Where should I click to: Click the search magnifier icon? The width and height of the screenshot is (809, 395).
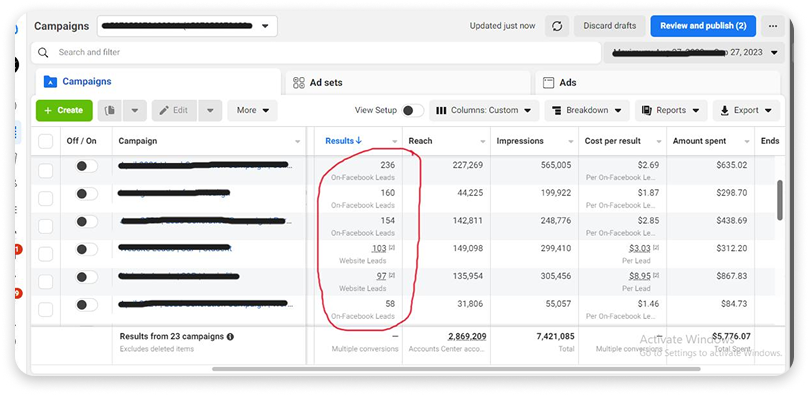coord(43,52)
